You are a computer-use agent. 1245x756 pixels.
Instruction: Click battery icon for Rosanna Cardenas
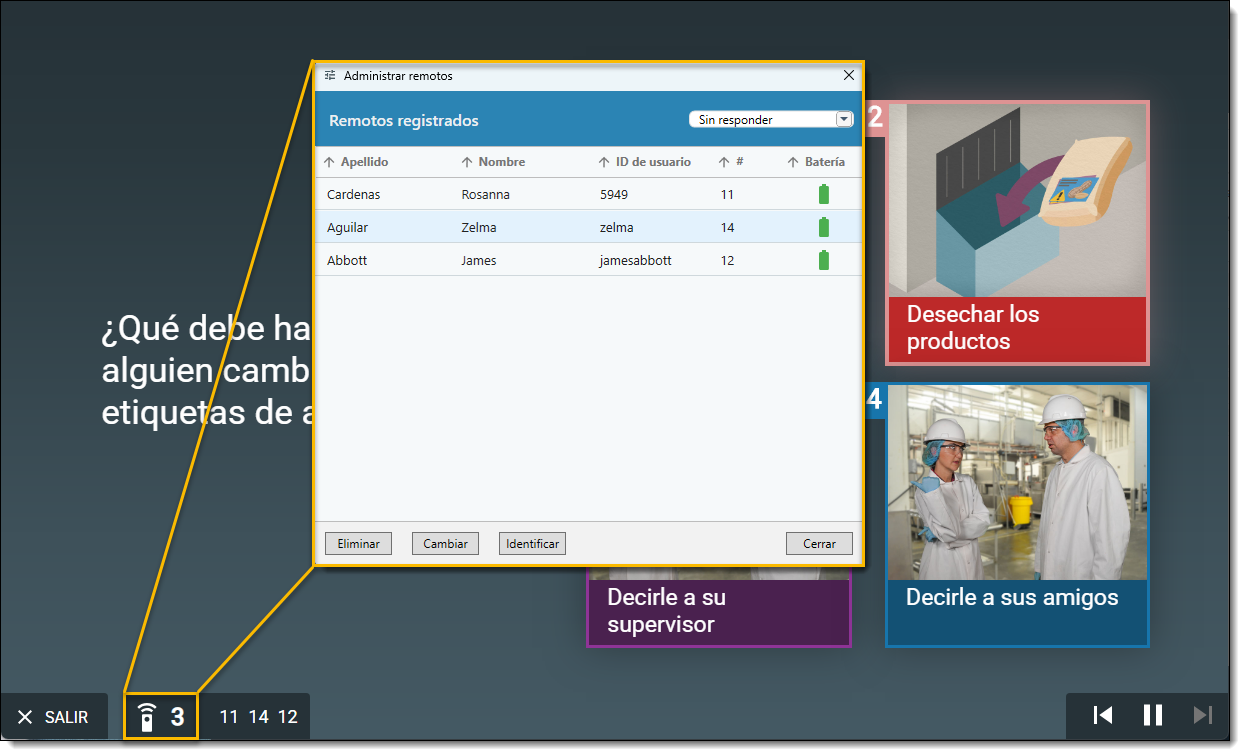coord(824,195)
